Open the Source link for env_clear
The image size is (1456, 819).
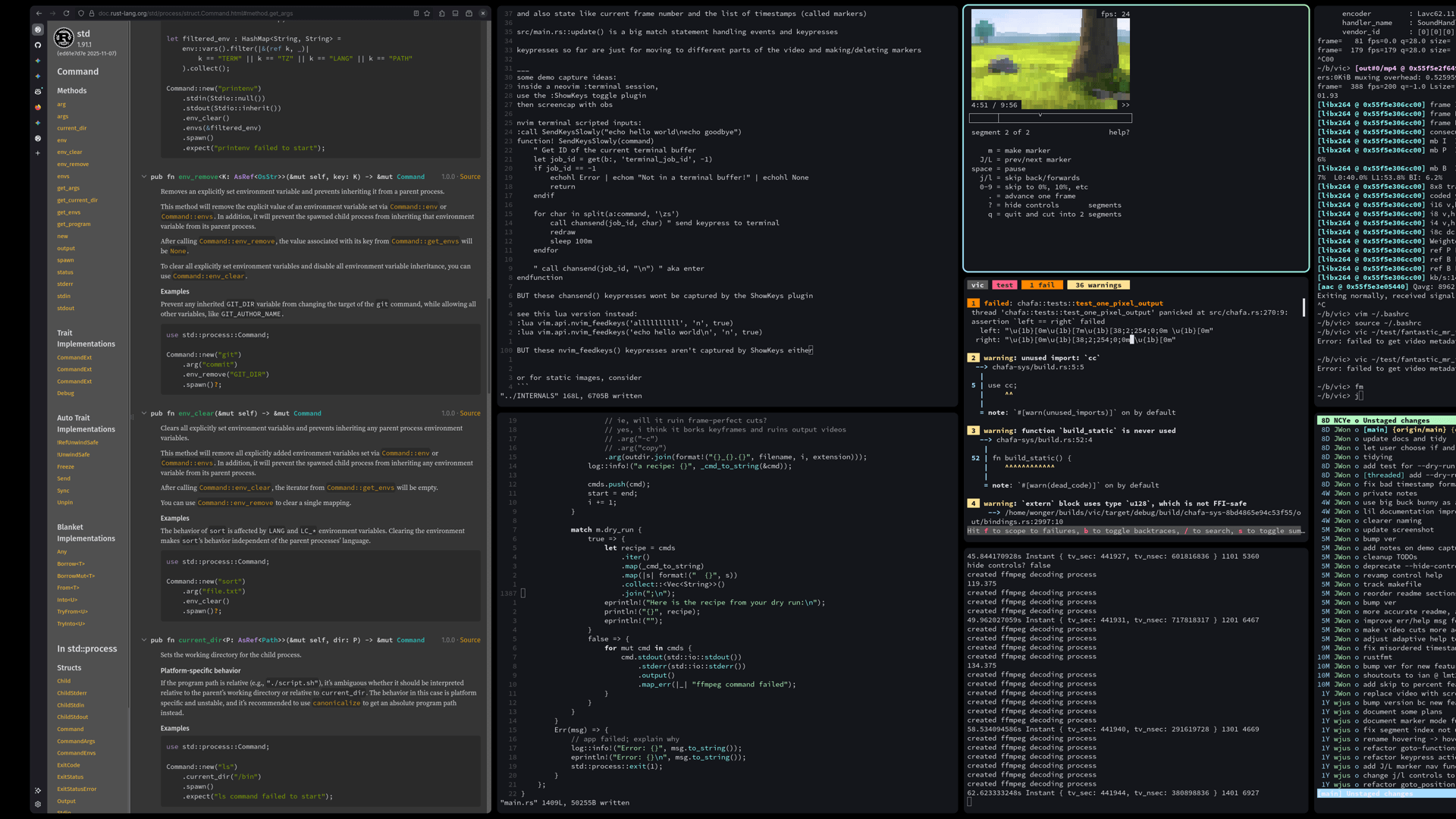469,413
